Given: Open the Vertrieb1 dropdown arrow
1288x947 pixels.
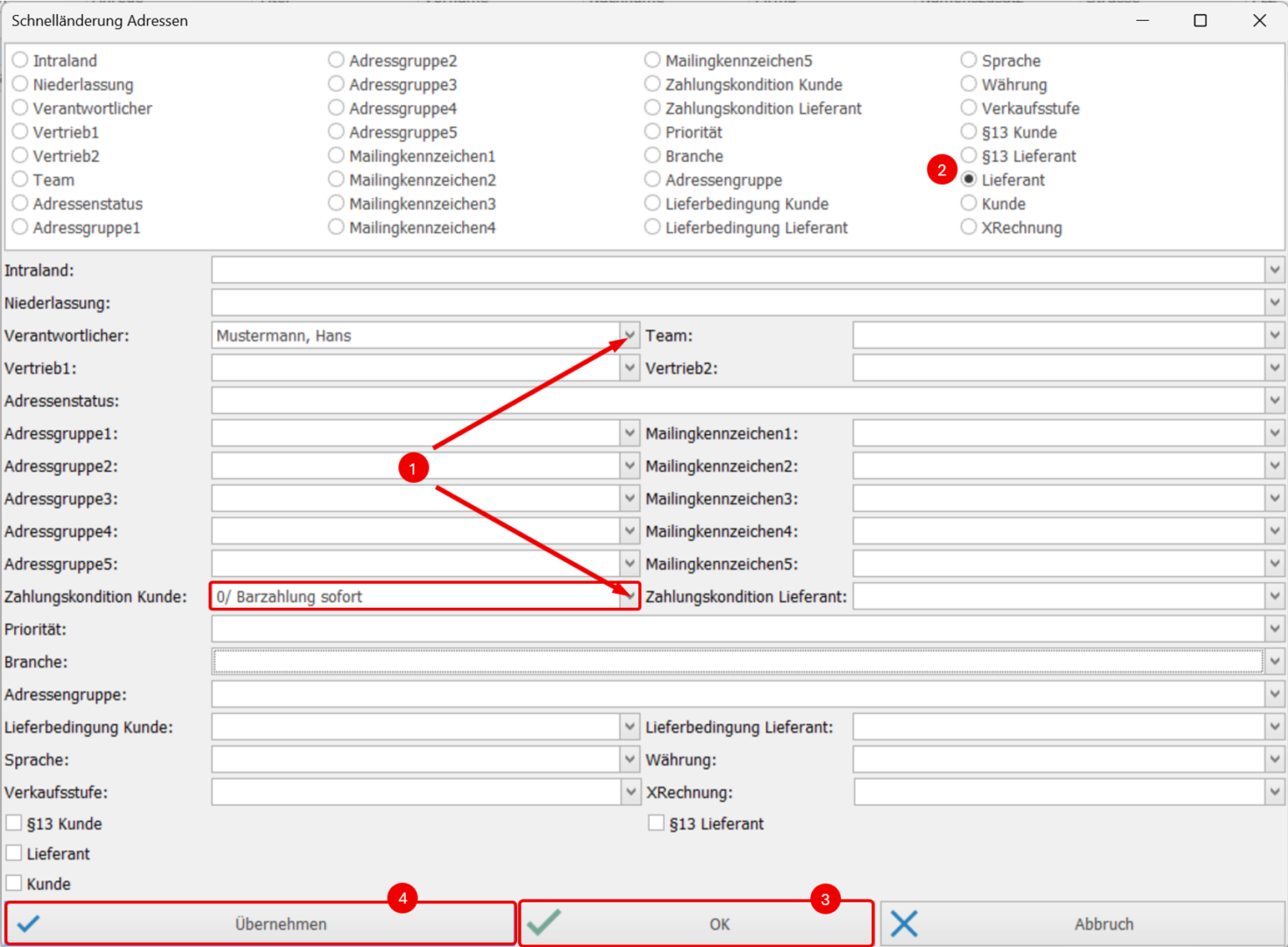Looking at the screenshot, I should pos(630,368).
